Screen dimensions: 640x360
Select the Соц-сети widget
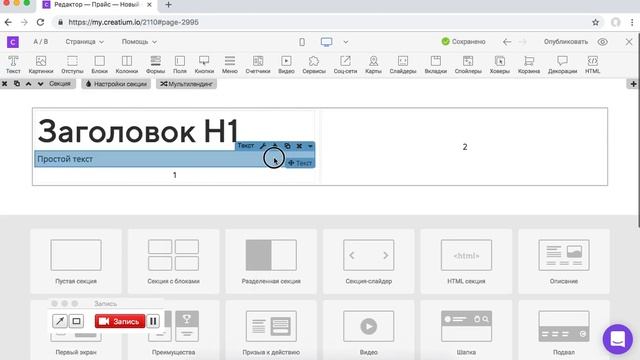click(x=345, y=64)
